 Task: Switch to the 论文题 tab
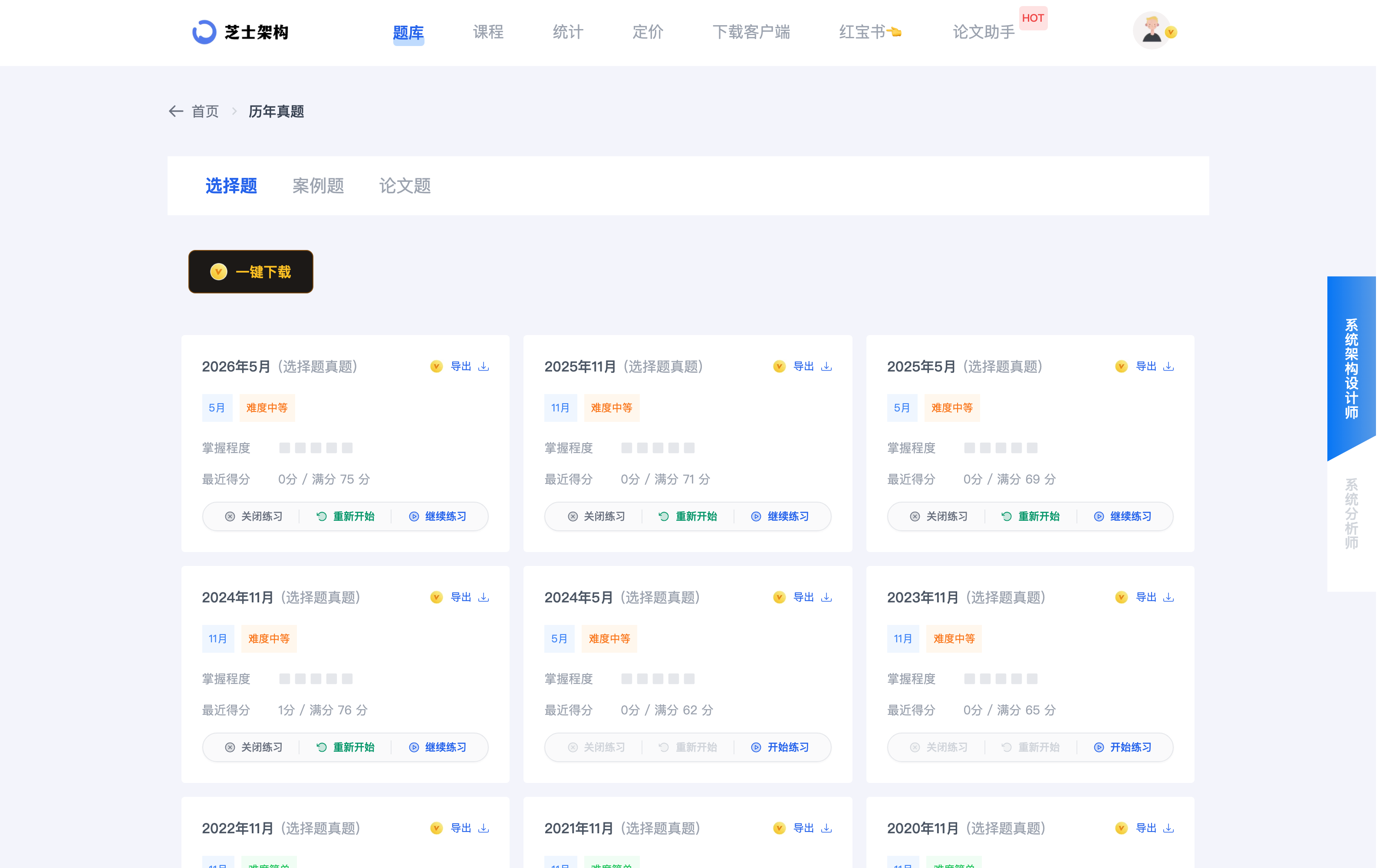click(405, 185)
